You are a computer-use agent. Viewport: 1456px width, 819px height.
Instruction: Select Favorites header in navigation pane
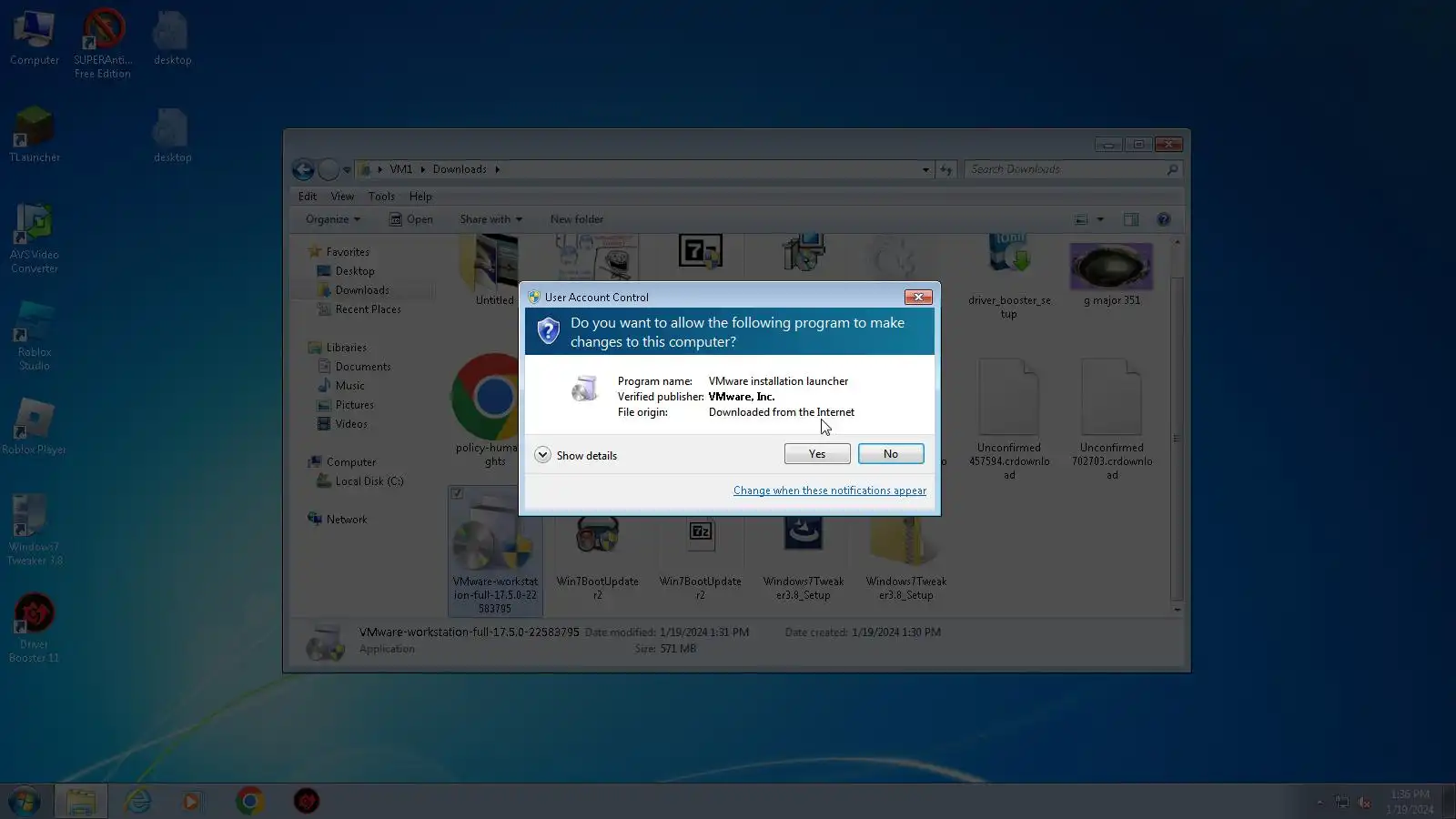pyautogui.click(x=339, y=252)
